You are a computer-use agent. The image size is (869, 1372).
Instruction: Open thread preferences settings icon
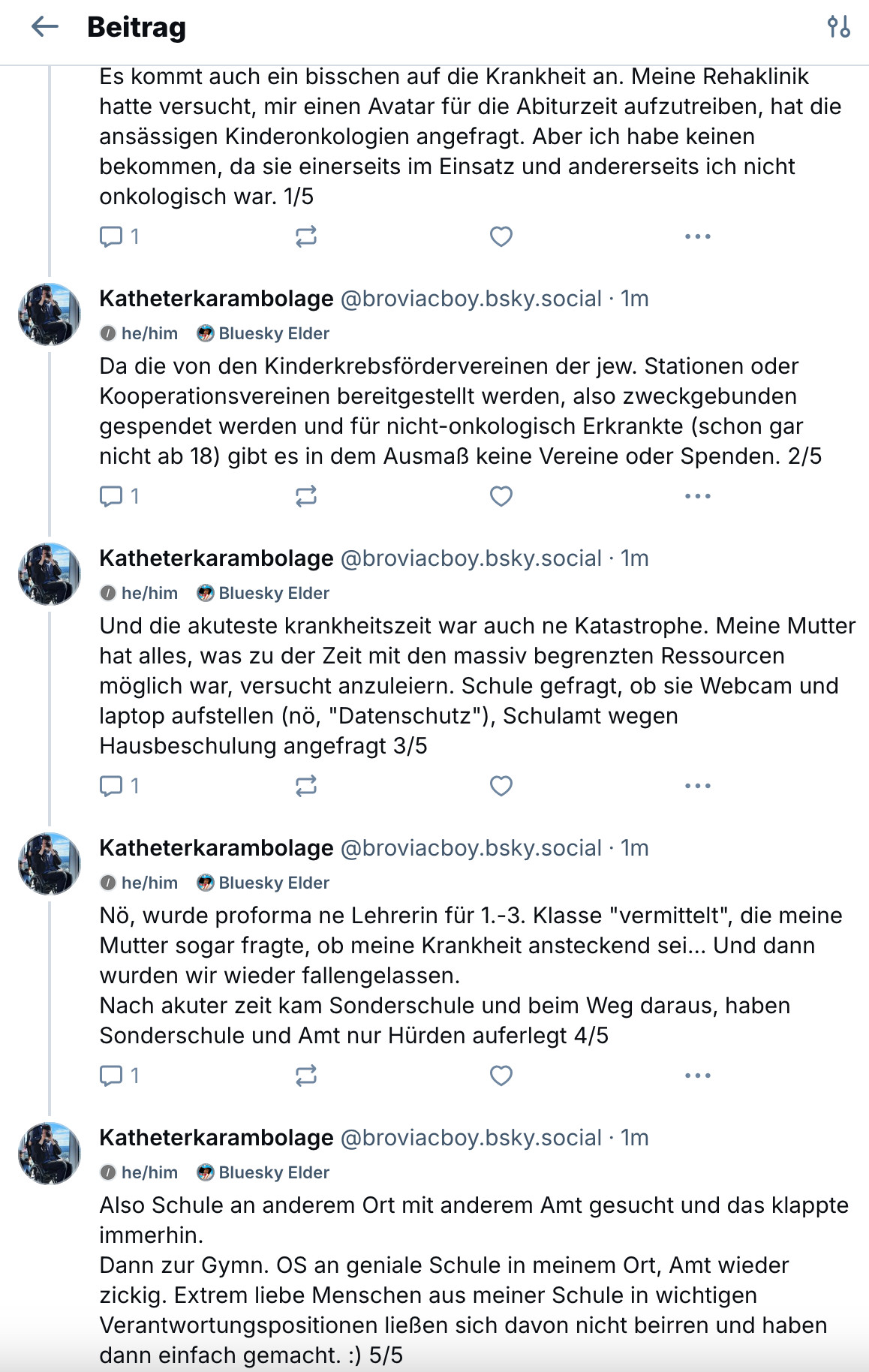click(x=838, y=28)
